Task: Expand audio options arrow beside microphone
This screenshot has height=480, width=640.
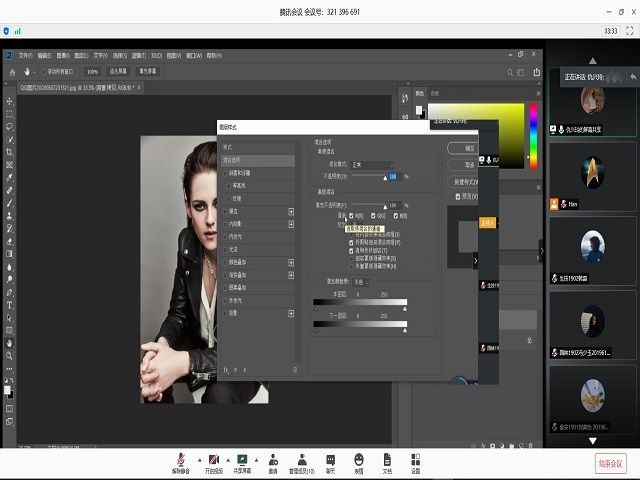Action: coord(197,459)
